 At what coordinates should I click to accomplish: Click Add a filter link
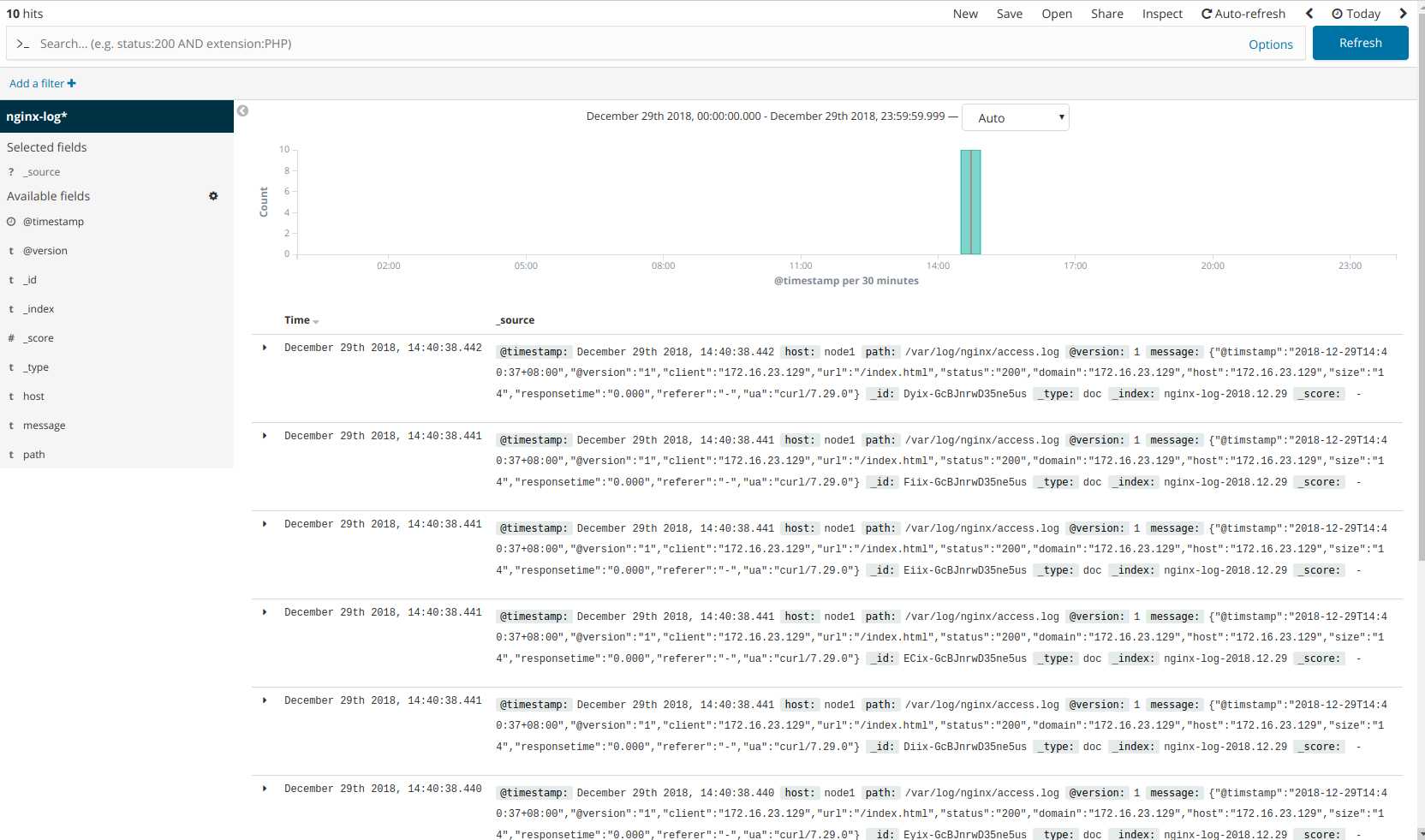(x=43, y=83)
